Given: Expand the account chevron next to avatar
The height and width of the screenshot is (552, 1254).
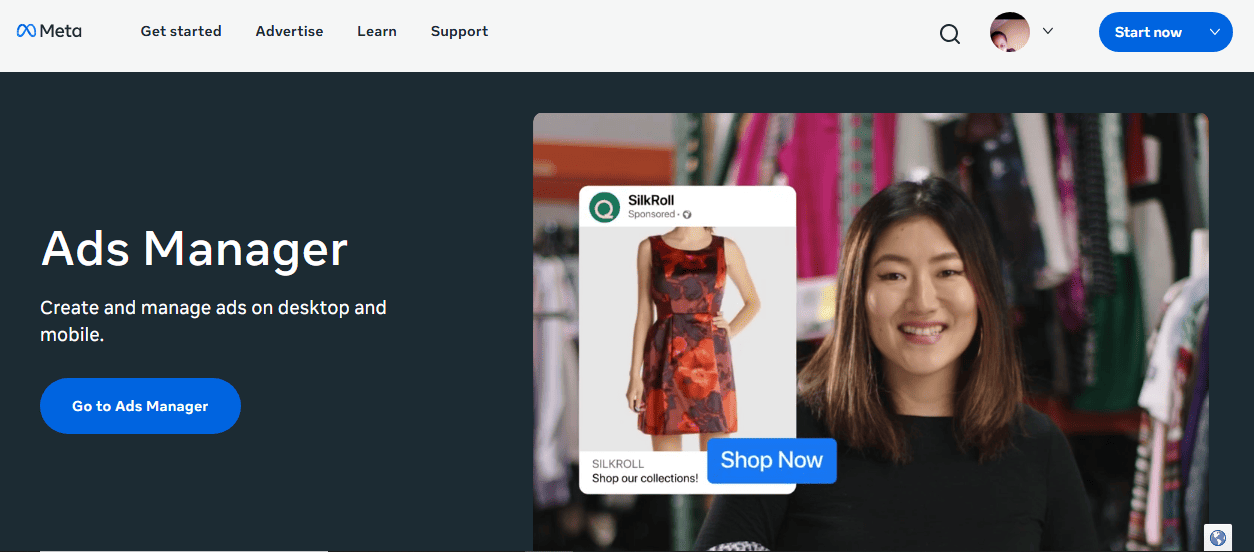Looking at the screenshot, I should (x=1048, y=31).
